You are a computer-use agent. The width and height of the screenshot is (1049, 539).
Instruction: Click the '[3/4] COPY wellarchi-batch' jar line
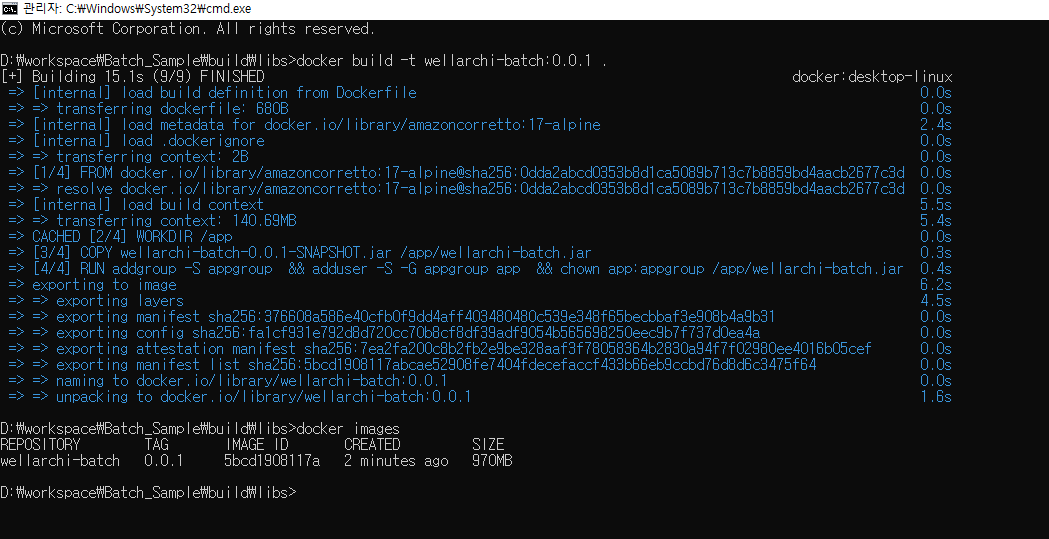312,252
